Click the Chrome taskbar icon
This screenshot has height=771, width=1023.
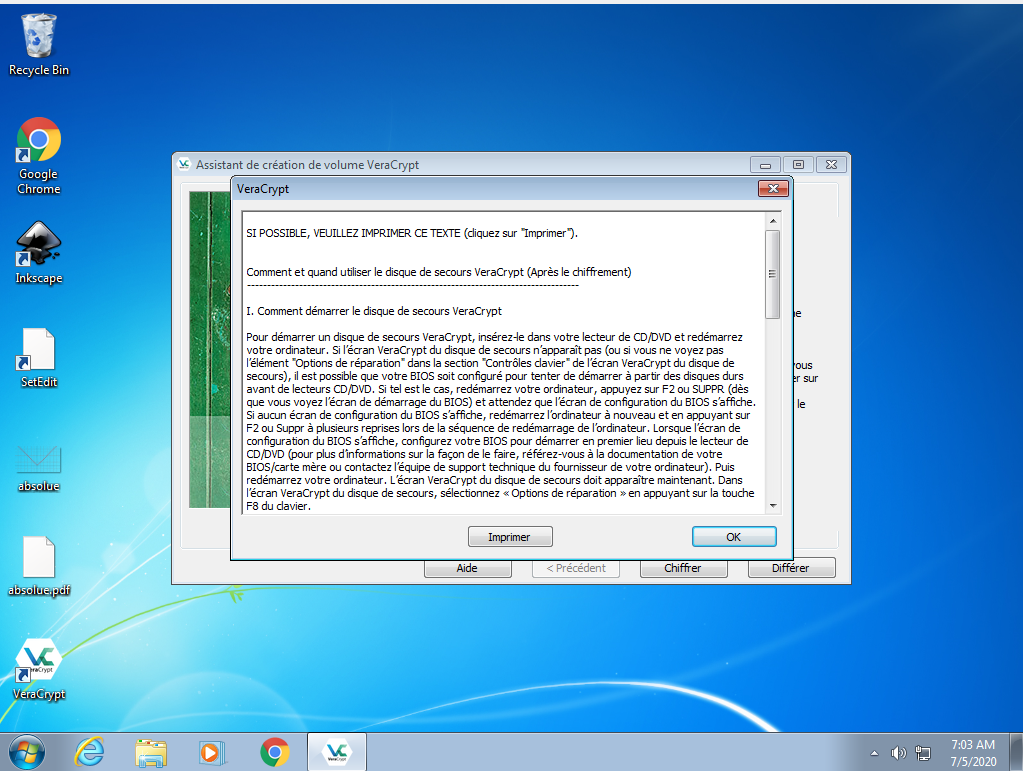click(275, 752)
